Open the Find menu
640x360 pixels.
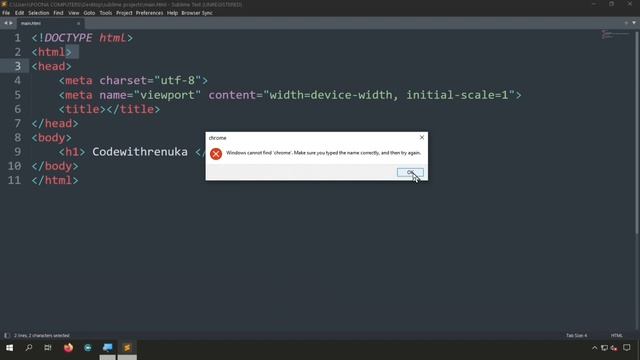coord(58,13)
